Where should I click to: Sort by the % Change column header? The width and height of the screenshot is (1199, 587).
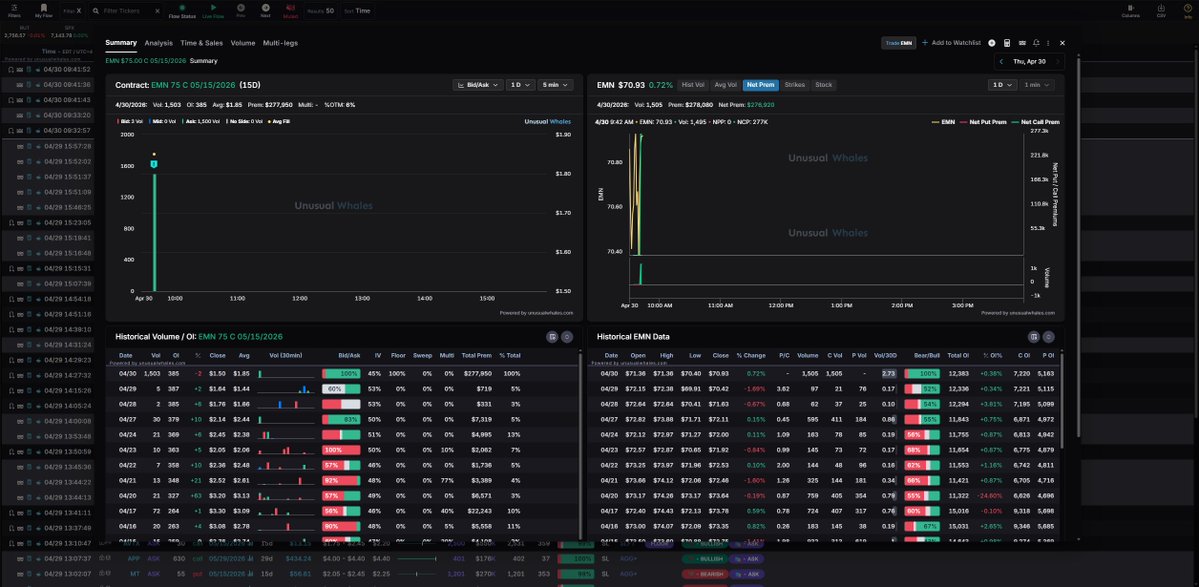tap(750, 355)
